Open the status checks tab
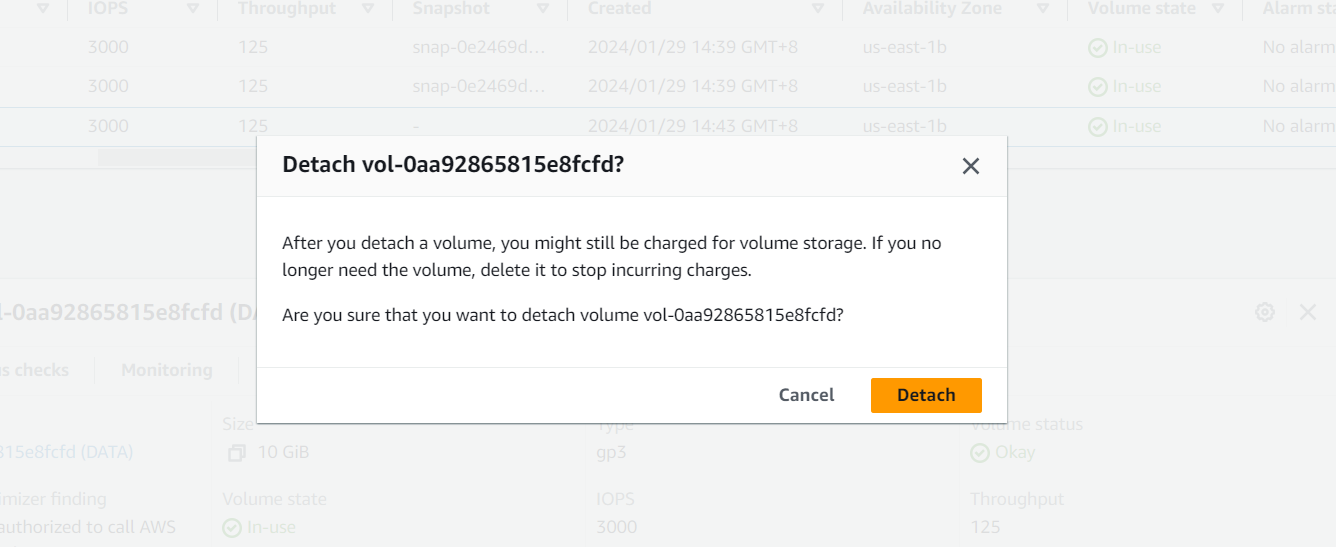This screenshot has height=547, width=1336. [35, 370]
